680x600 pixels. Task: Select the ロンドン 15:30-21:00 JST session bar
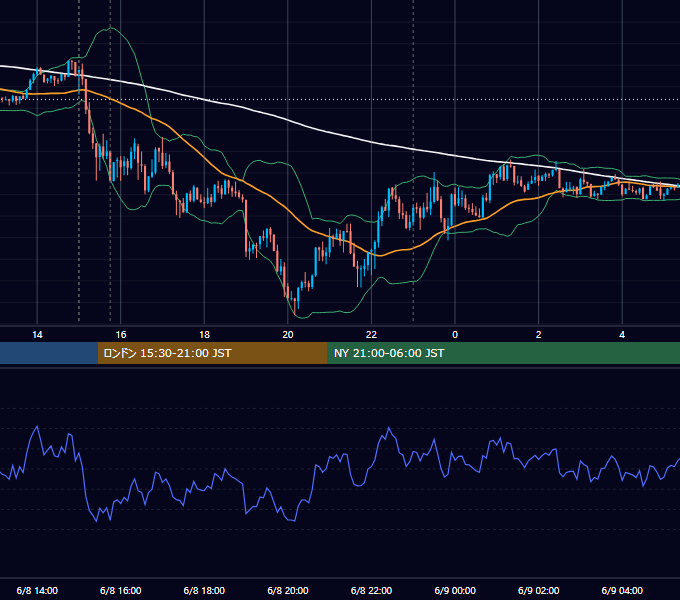pyautogui.click(x=212, y=353)
